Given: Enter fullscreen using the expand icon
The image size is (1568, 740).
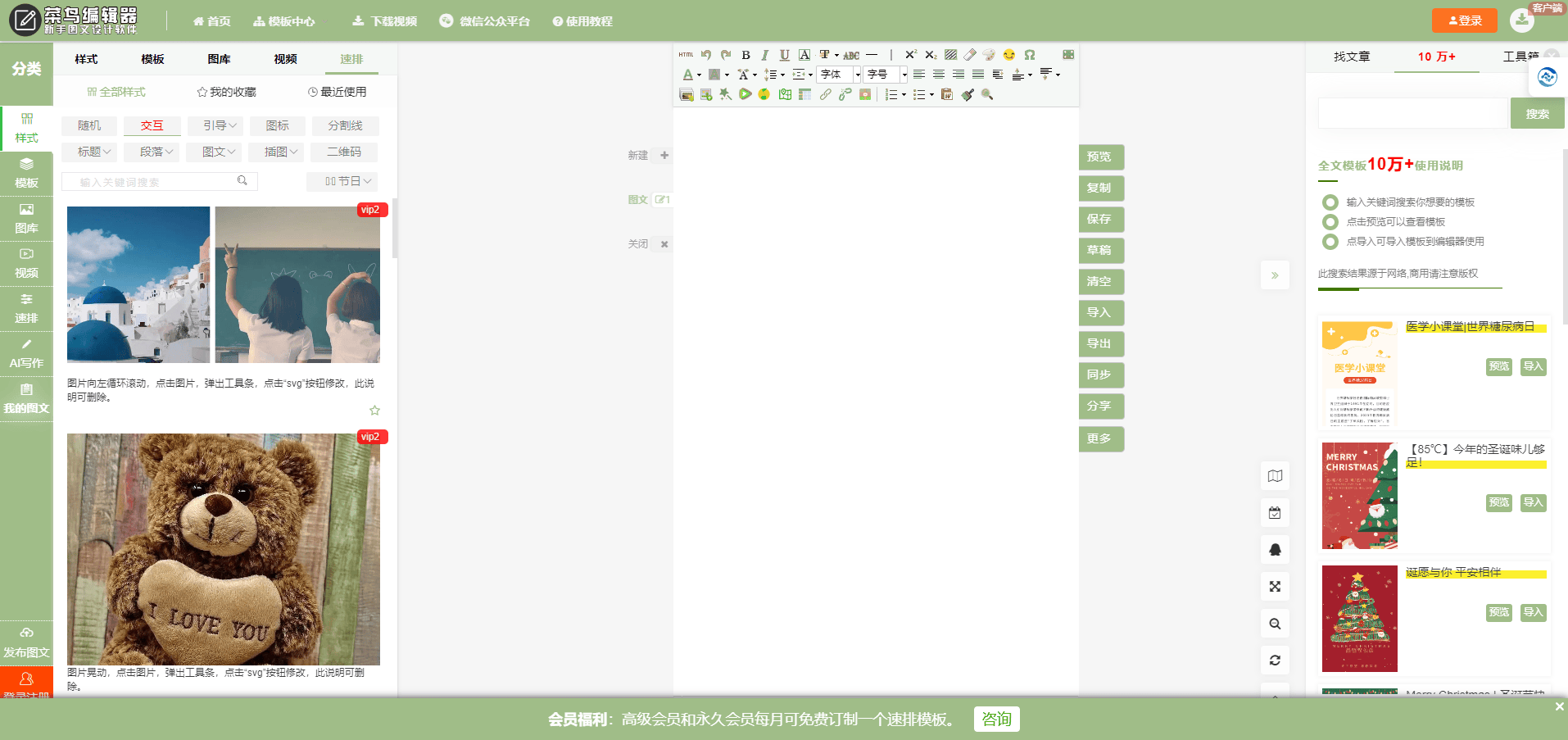Looking at the screenshot, I should click(x=1275, y=586).
